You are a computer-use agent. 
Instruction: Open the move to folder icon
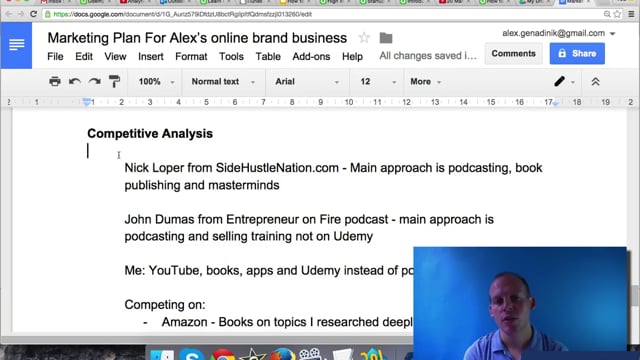386,38
